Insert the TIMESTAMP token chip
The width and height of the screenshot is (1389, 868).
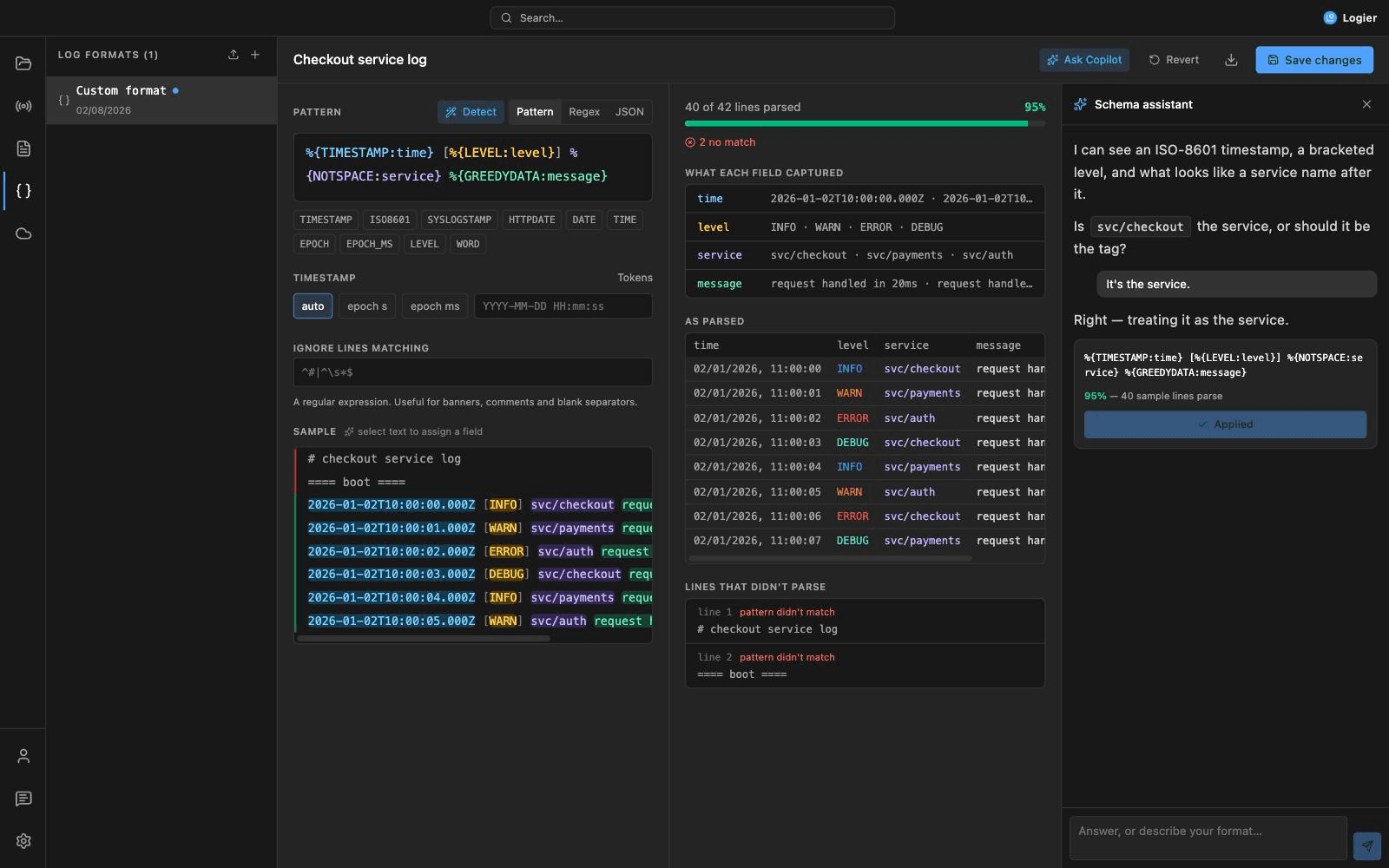[x=326, y=220]
